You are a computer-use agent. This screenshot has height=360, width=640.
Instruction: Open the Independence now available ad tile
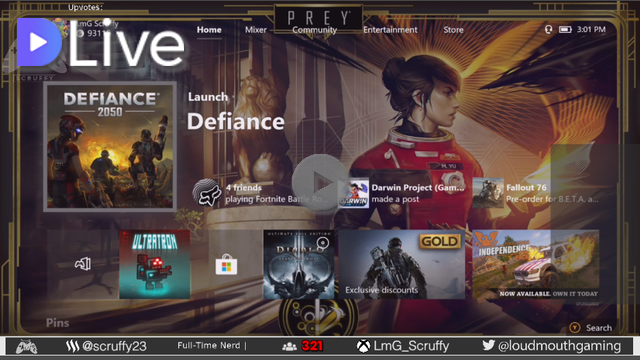[536, 264]
